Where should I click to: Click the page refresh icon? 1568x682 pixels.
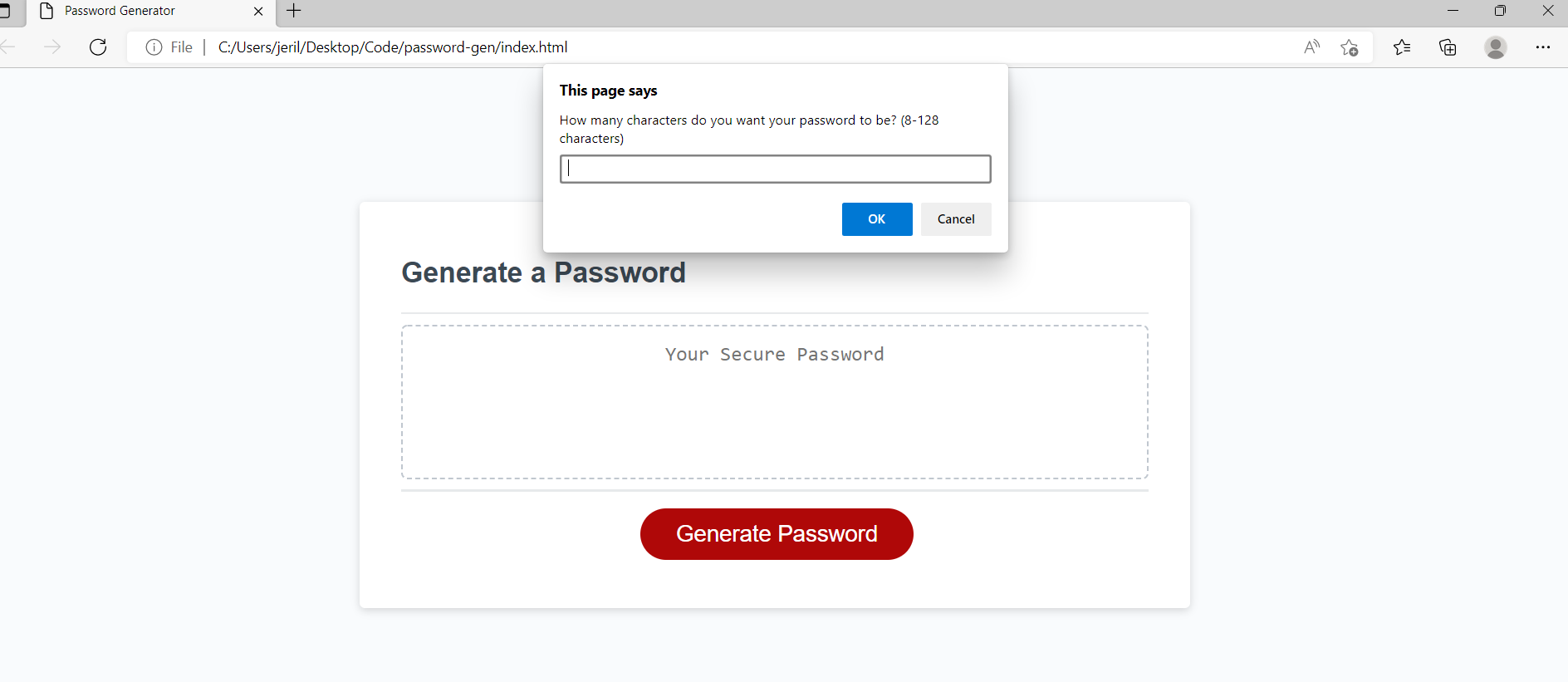(x=97, y=47)
